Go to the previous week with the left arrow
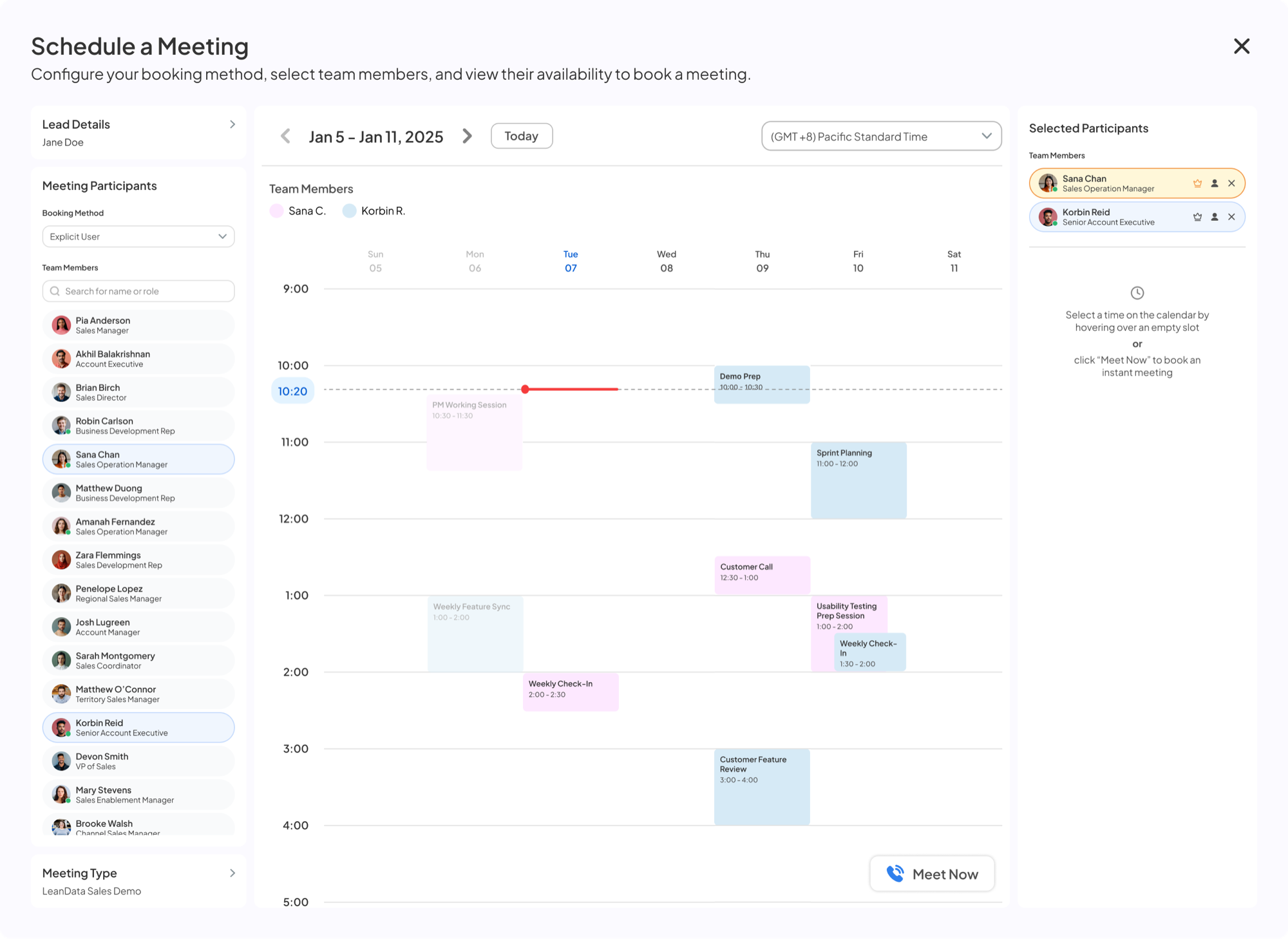 coord(286,136)
